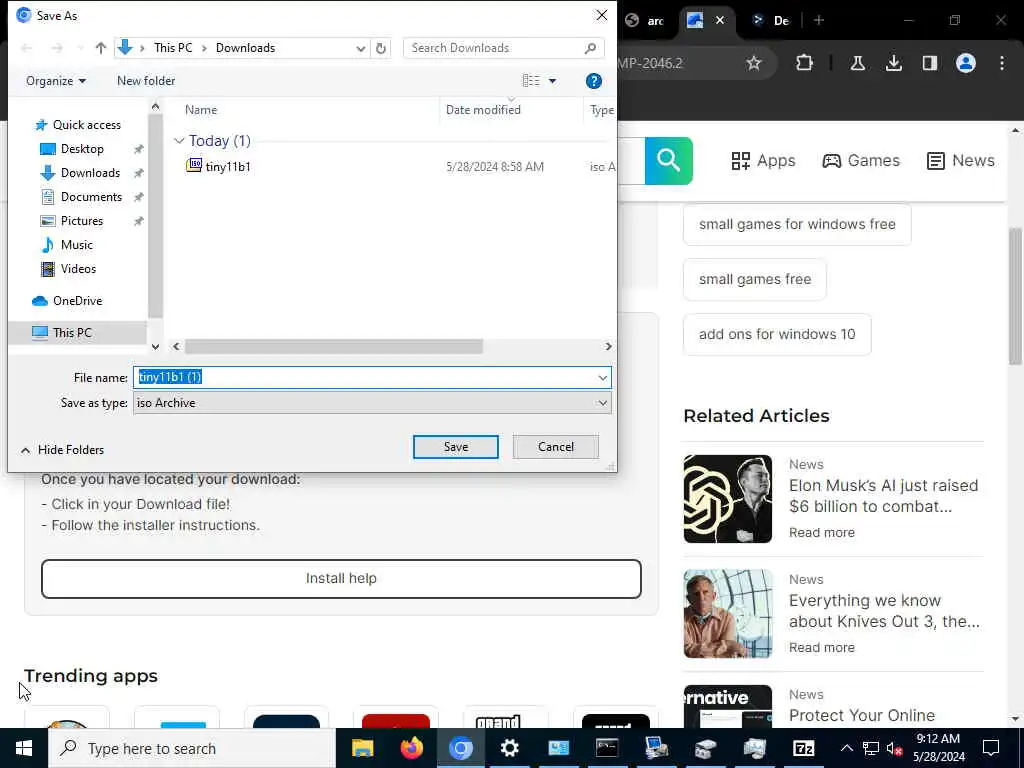Click New folder
This screenshot has height=768, width=1024.
[x=146, y=81]
